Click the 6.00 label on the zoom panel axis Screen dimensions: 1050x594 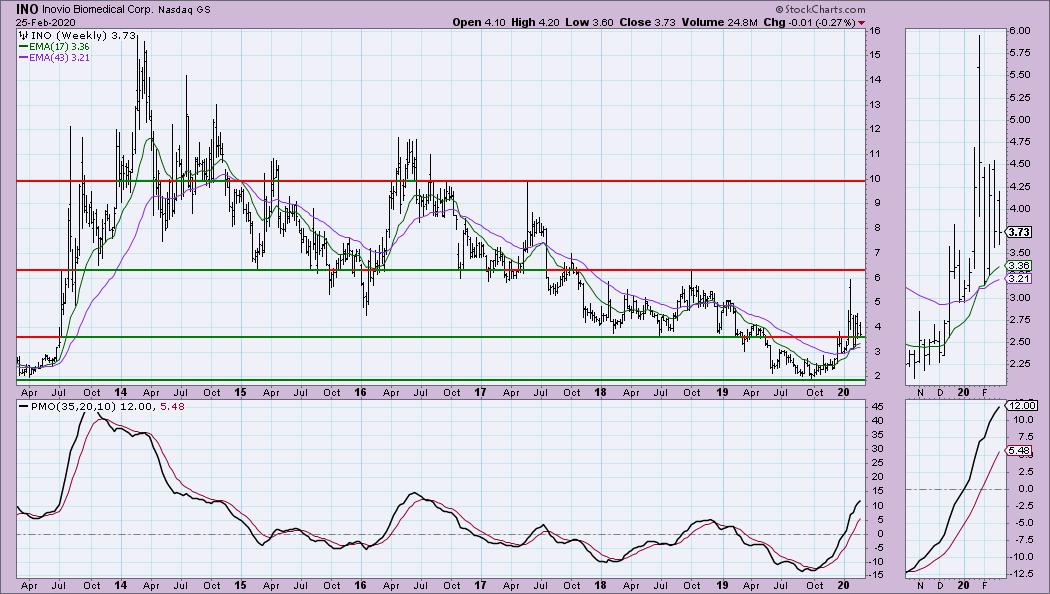(1019, 31)
